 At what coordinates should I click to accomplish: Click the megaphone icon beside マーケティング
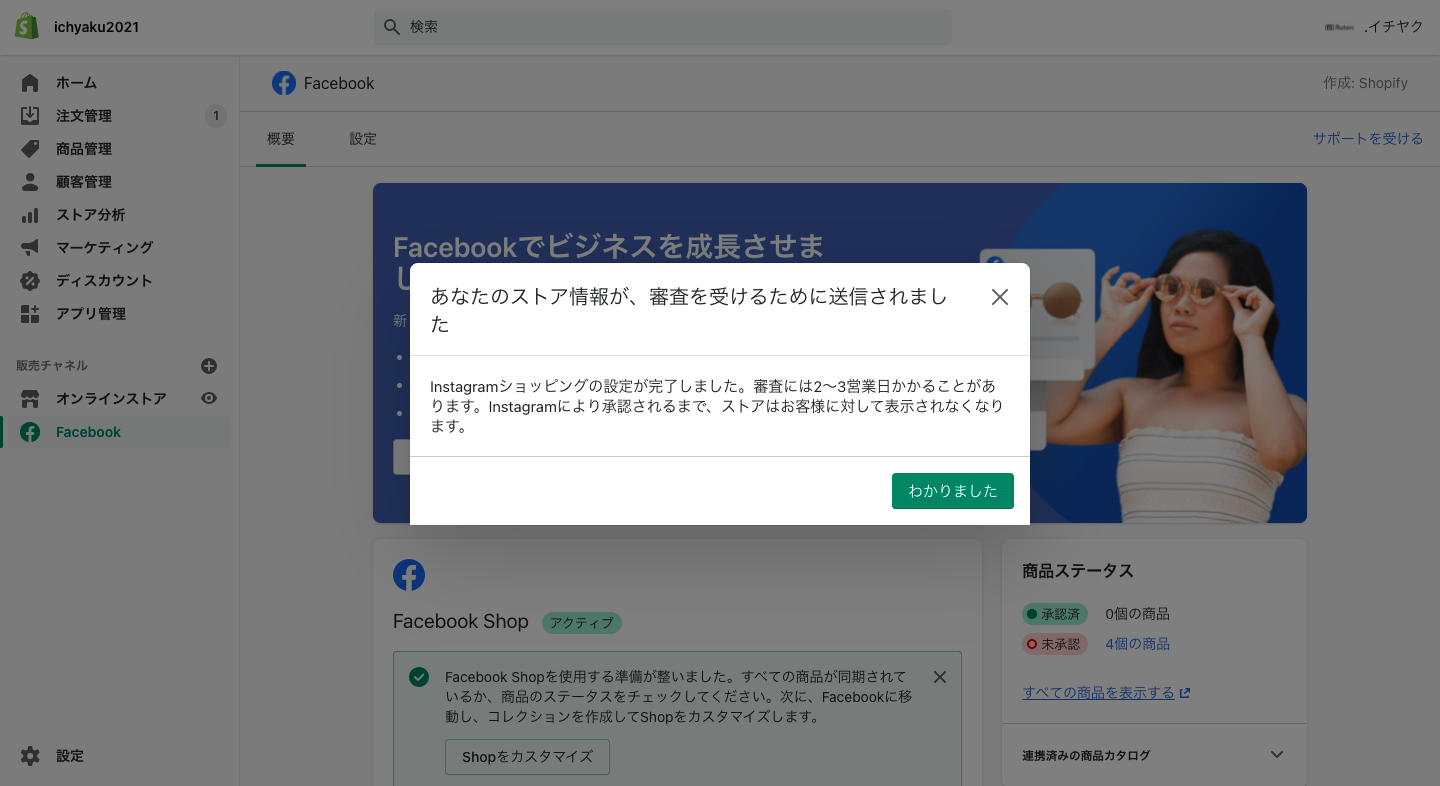[x=30, y=247]
